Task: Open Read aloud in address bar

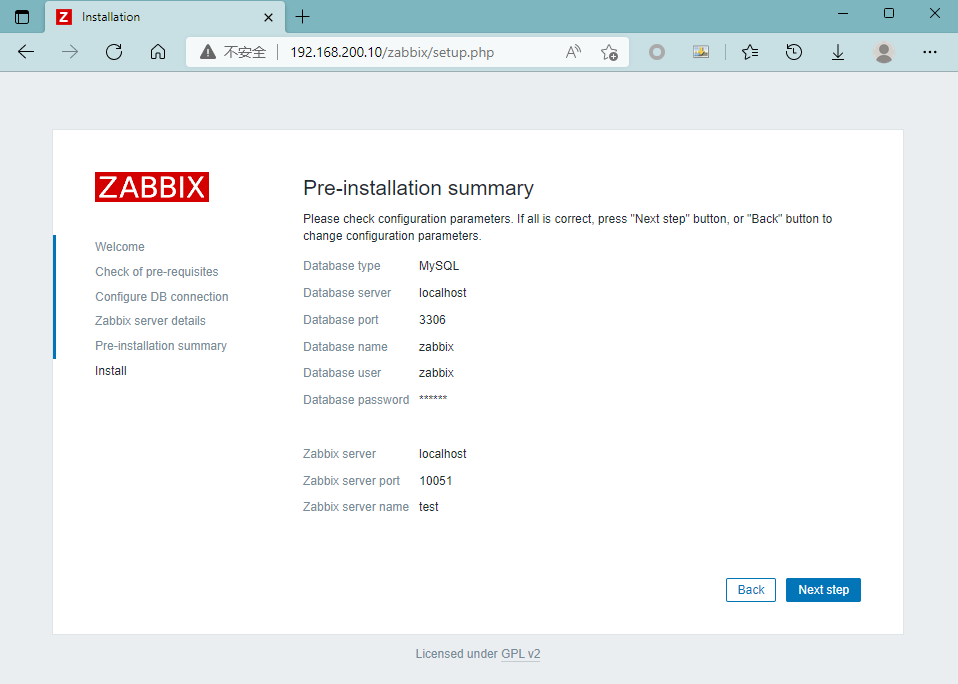Action: [x=573, y=52]
